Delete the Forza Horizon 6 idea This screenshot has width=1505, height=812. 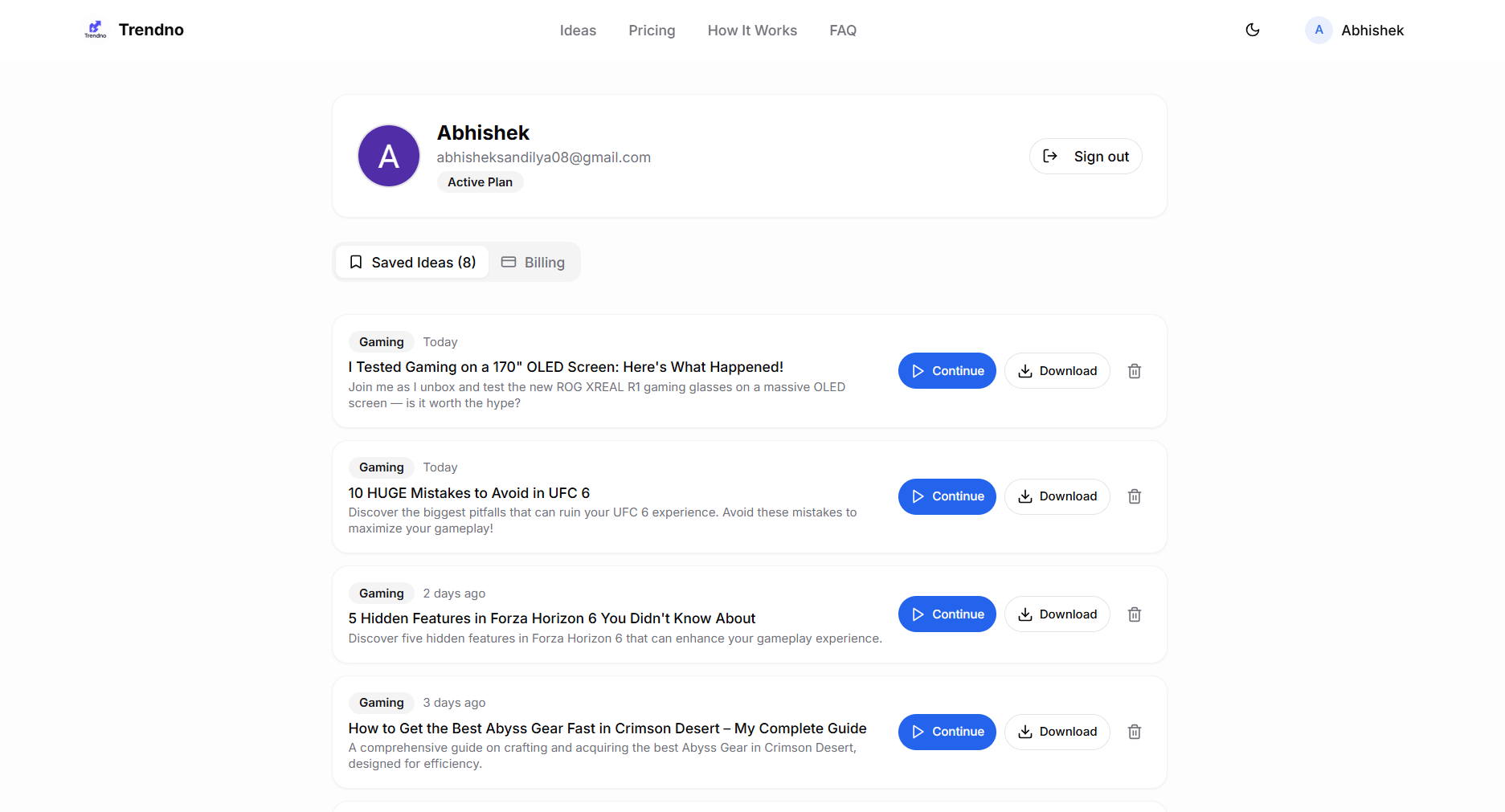click(x=1134, y=614)
